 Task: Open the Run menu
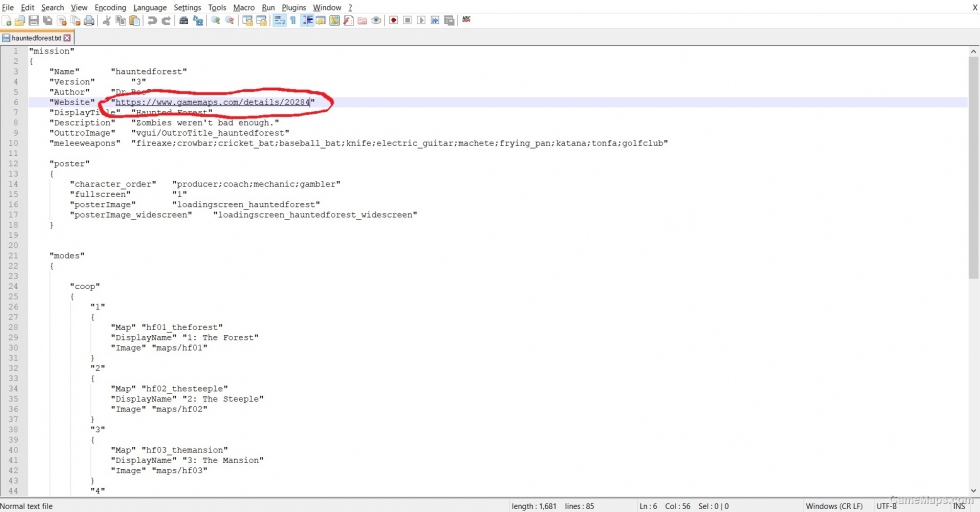[268, 8]
